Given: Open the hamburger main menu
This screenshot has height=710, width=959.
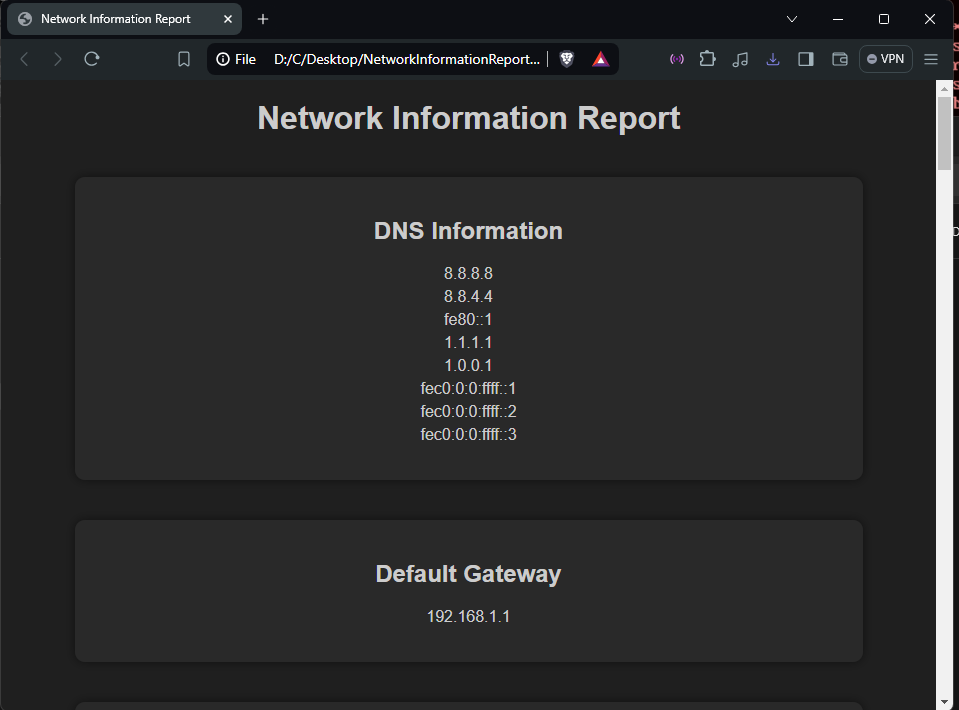Looking at the screenshot, I should [x=931, y=59].
